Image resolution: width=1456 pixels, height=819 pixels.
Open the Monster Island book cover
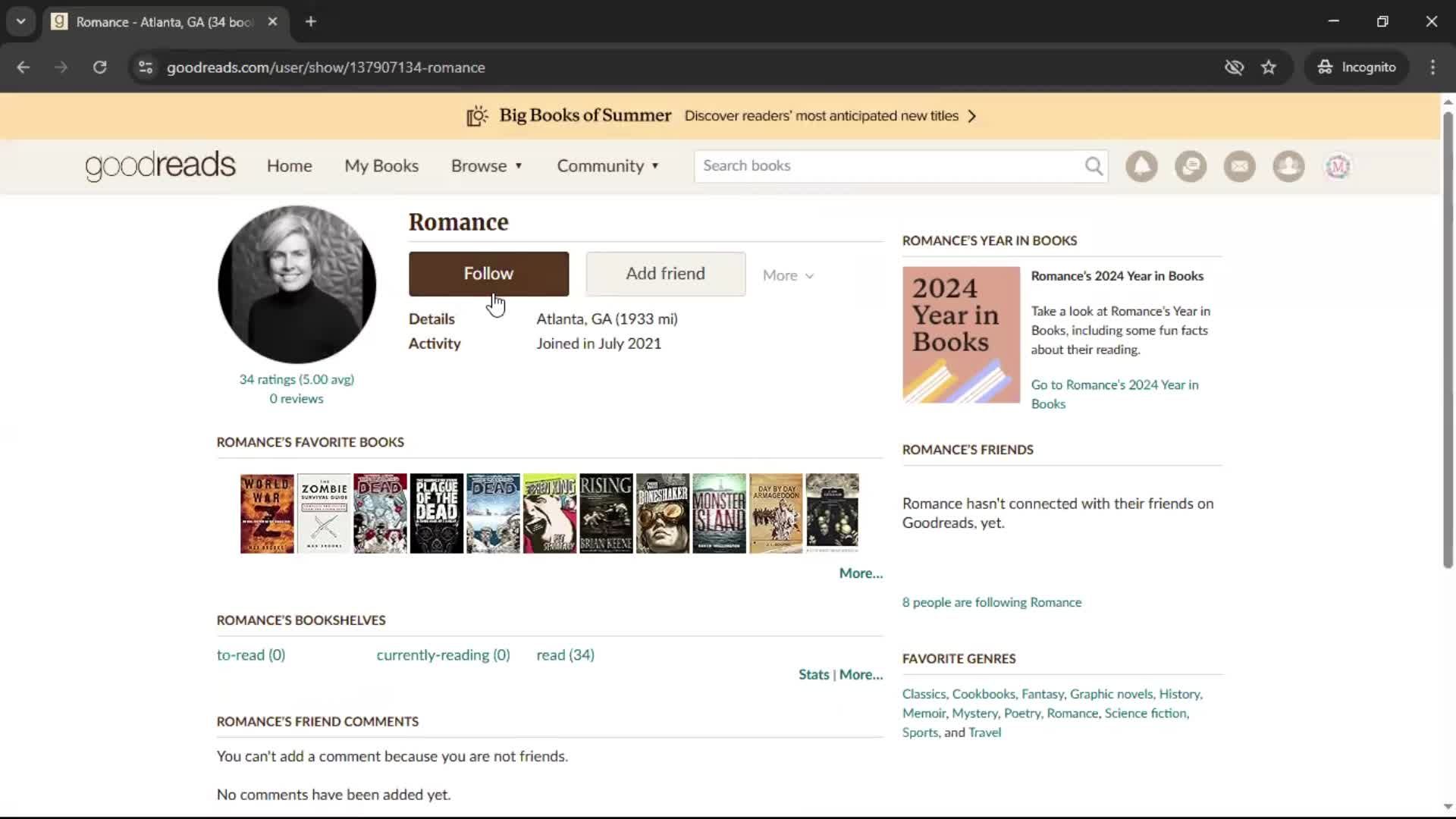coord(720,513)
